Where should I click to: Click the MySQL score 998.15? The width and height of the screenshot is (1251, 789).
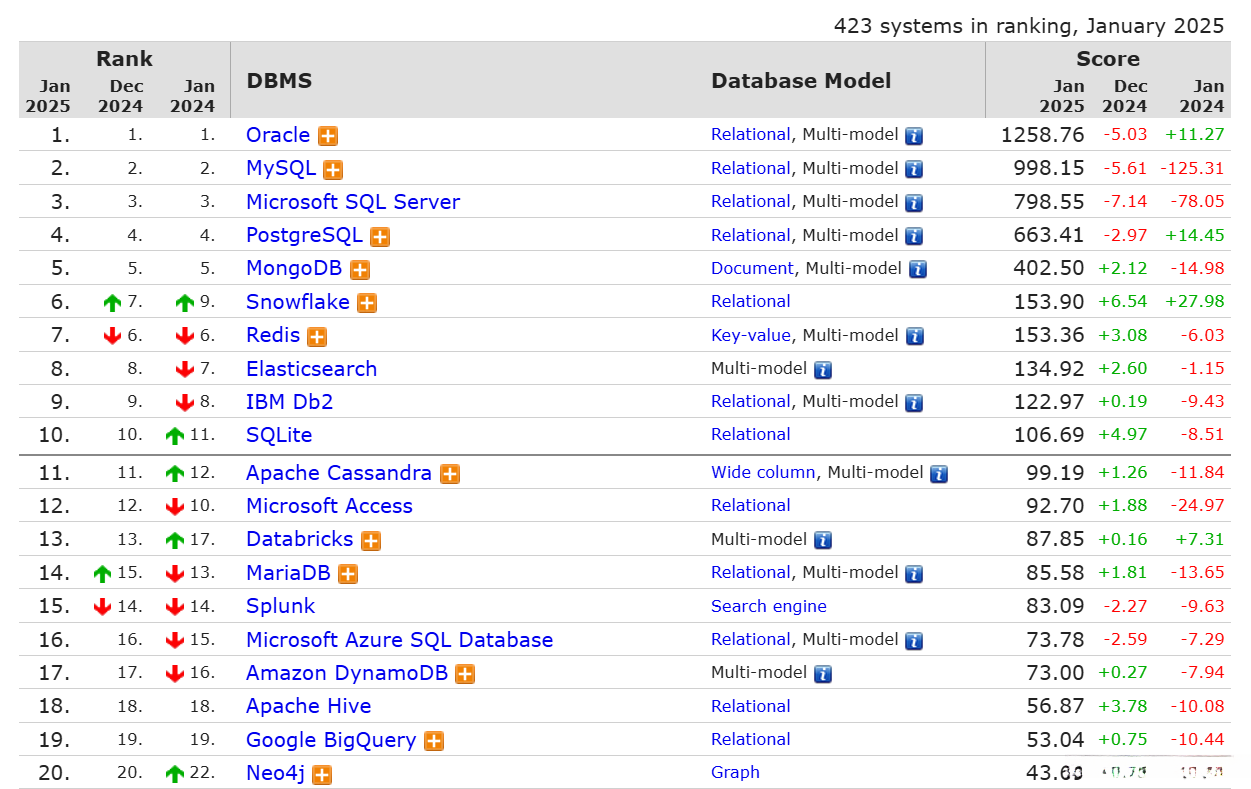[x=1050, y=168]
